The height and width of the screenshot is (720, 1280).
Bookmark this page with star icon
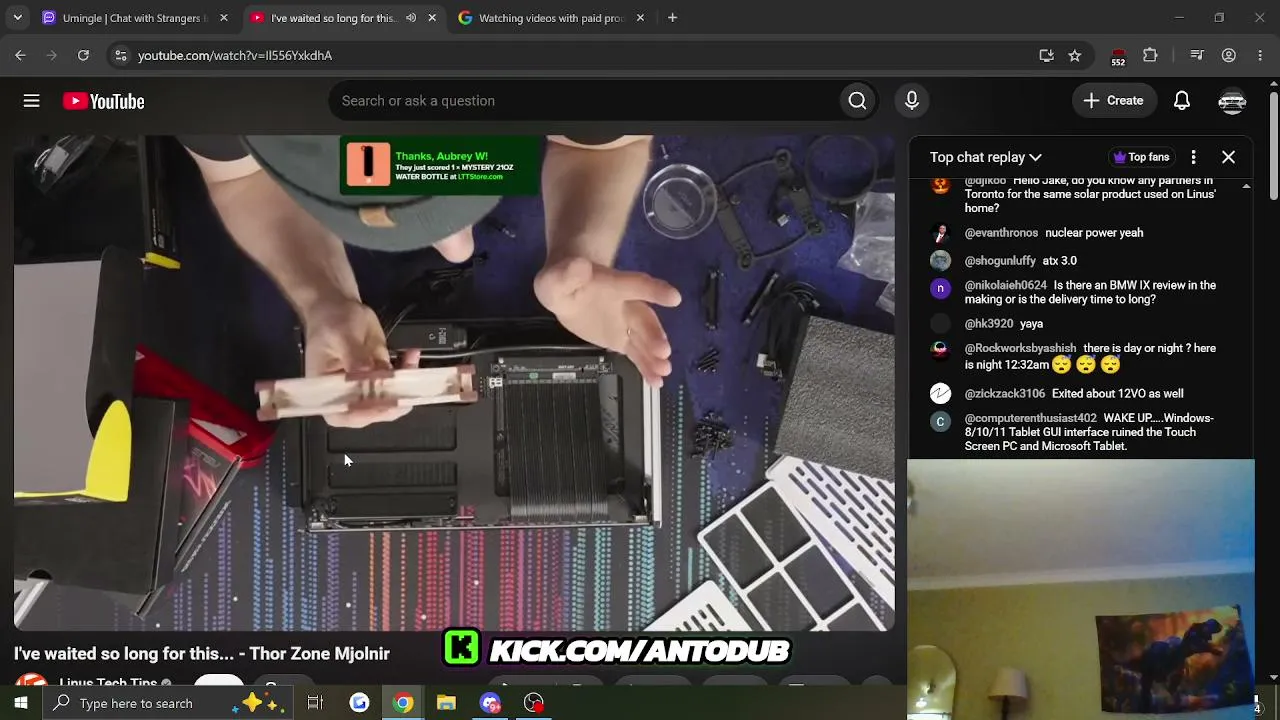(x=1075, y=56)
